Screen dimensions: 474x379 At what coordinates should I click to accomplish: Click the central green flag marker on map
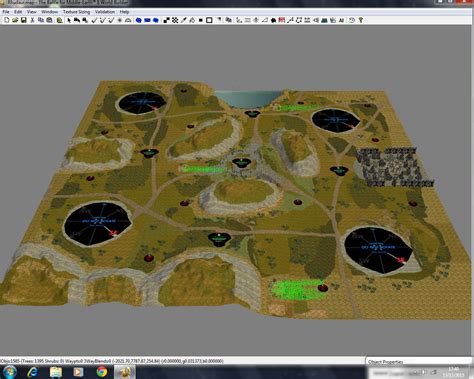point(241,163)
